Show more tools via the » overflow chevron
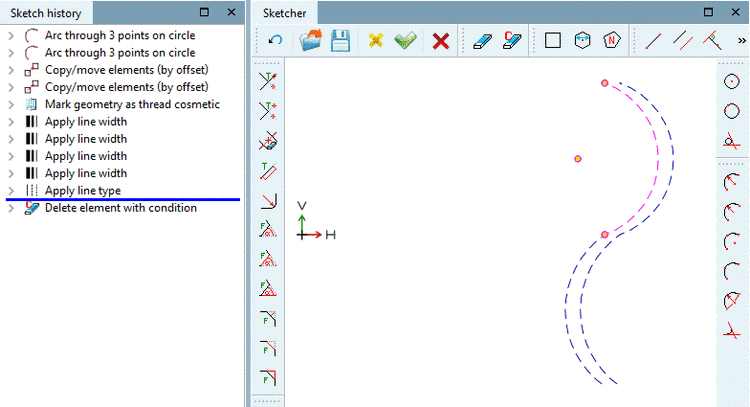 tap(742, 41)
